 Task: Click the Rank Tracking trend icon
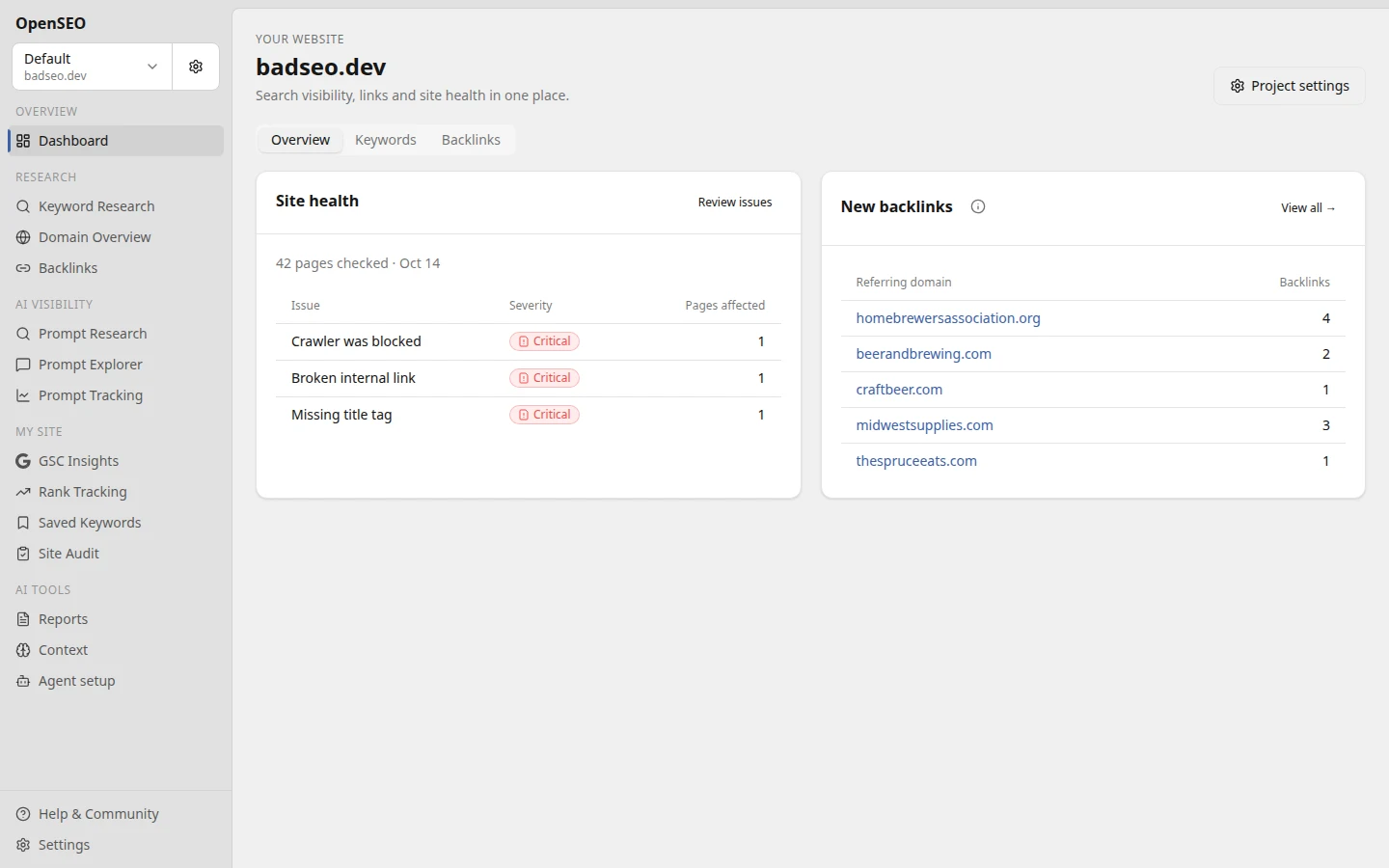tap(23, 492)
